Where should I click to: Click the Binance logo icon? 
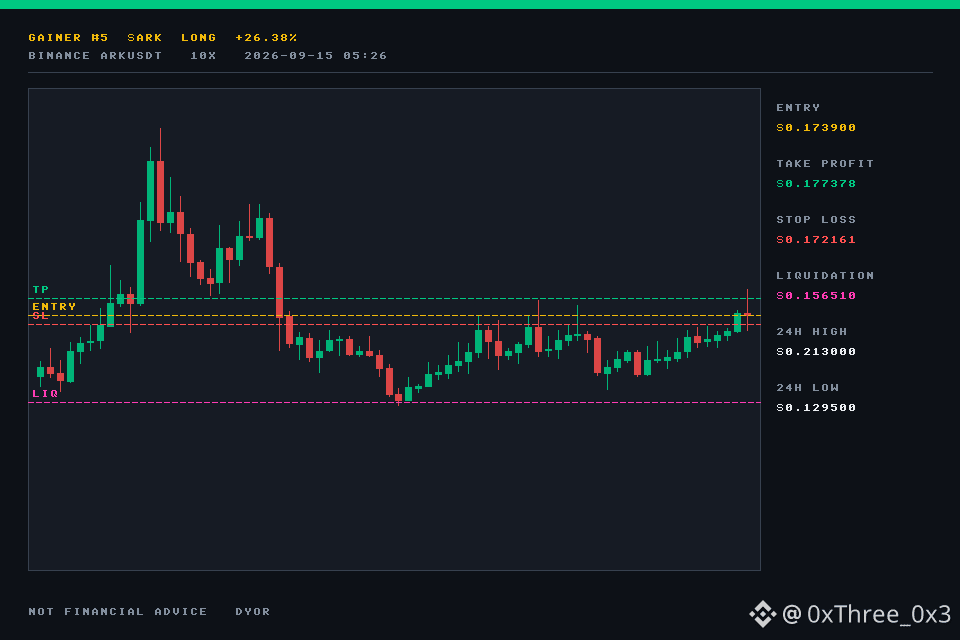[762, 614]
